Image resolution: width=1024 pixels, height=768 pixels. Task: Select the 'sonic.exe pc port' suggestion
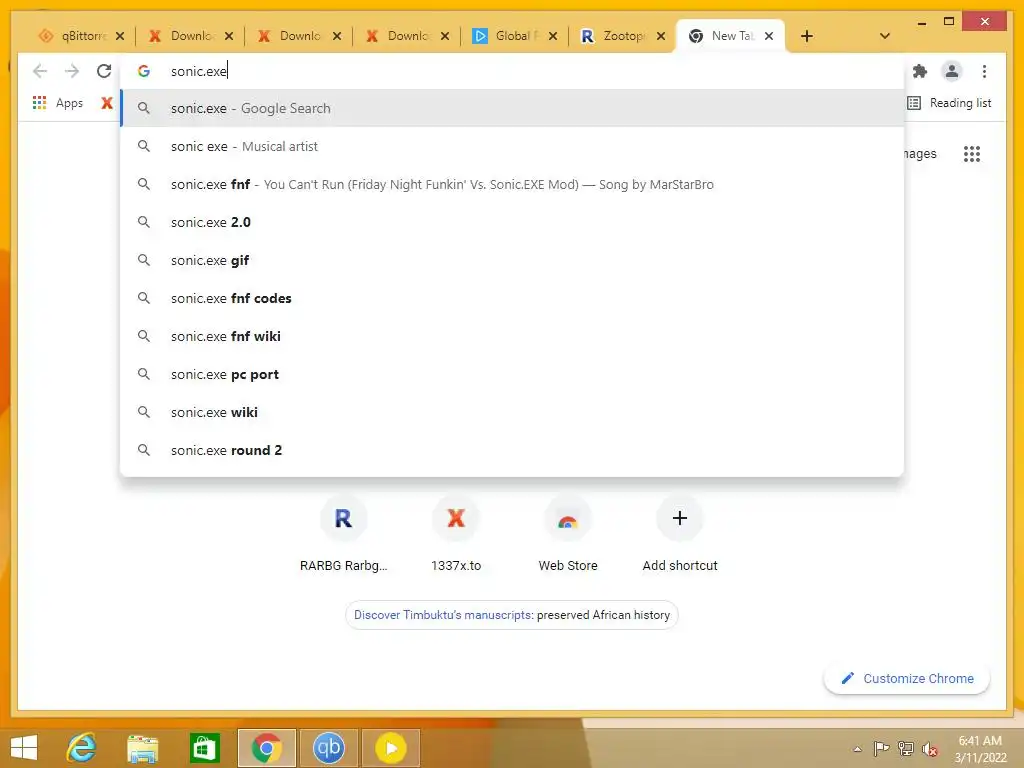pos(512,374)
